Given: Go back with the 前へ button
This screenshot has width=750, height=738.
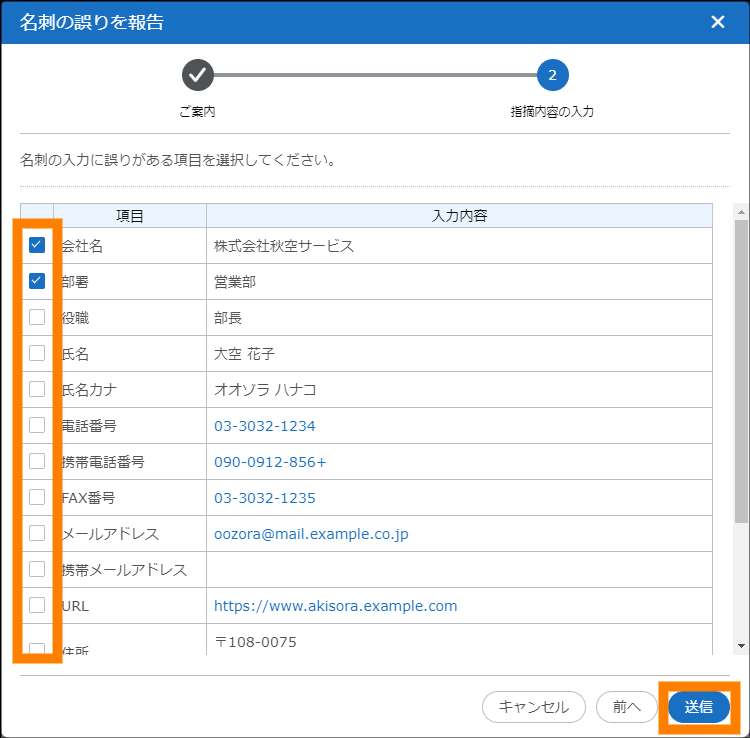Looking at the screenshot, I should [x=627, y=707].
